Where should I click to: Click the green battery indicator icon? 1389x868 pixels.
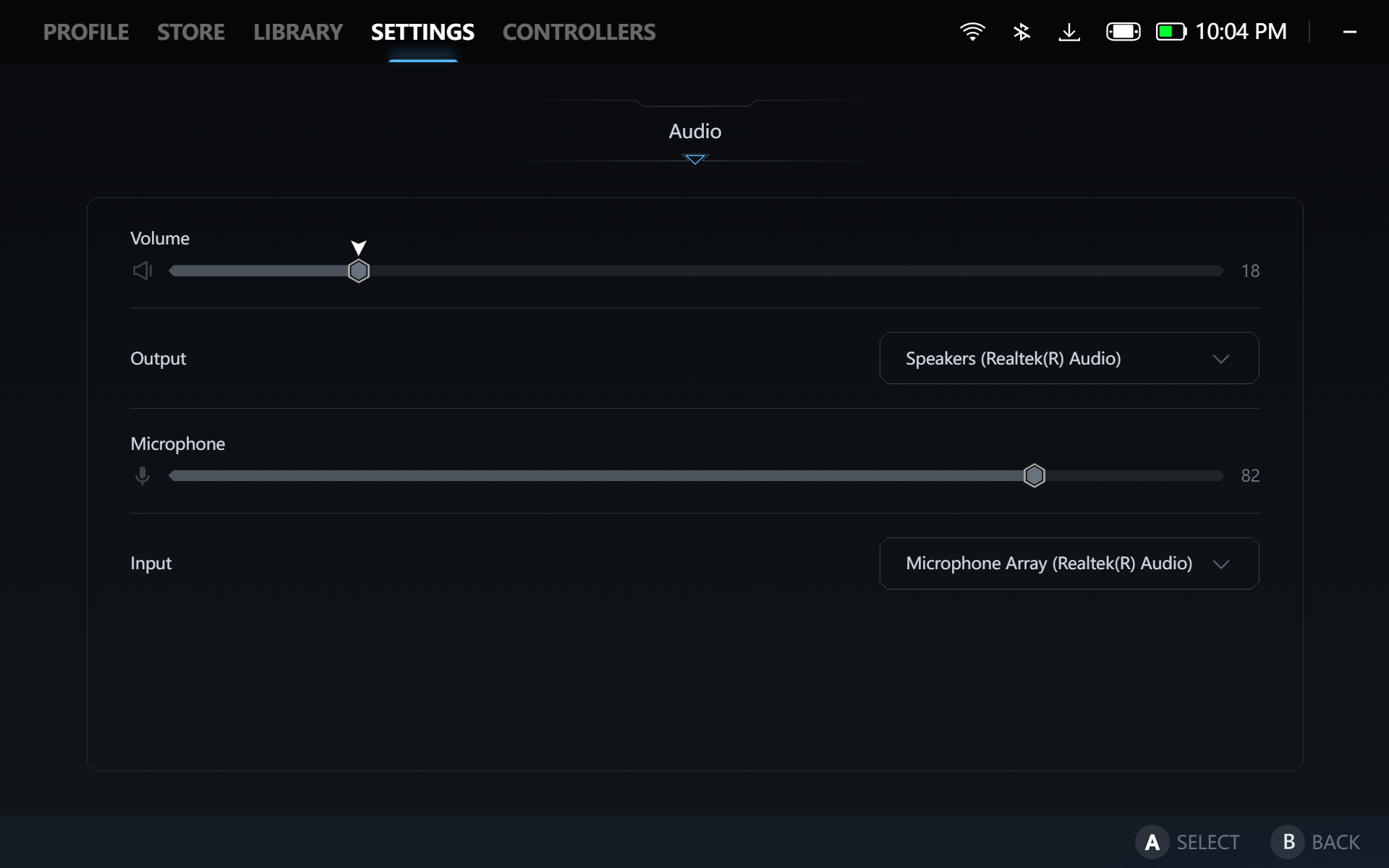(1171, 32)
